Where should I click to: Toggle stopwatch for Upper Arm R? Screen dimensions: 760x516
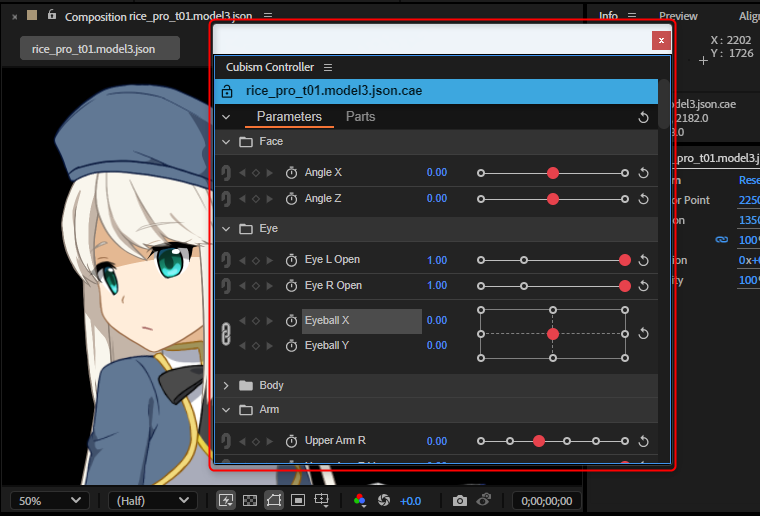click(291, 441)
